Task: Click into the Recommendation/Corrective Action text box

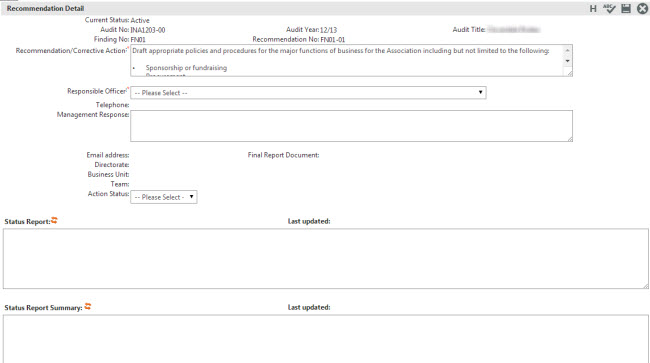Action: pyautogui.click(x=351, y=60)
